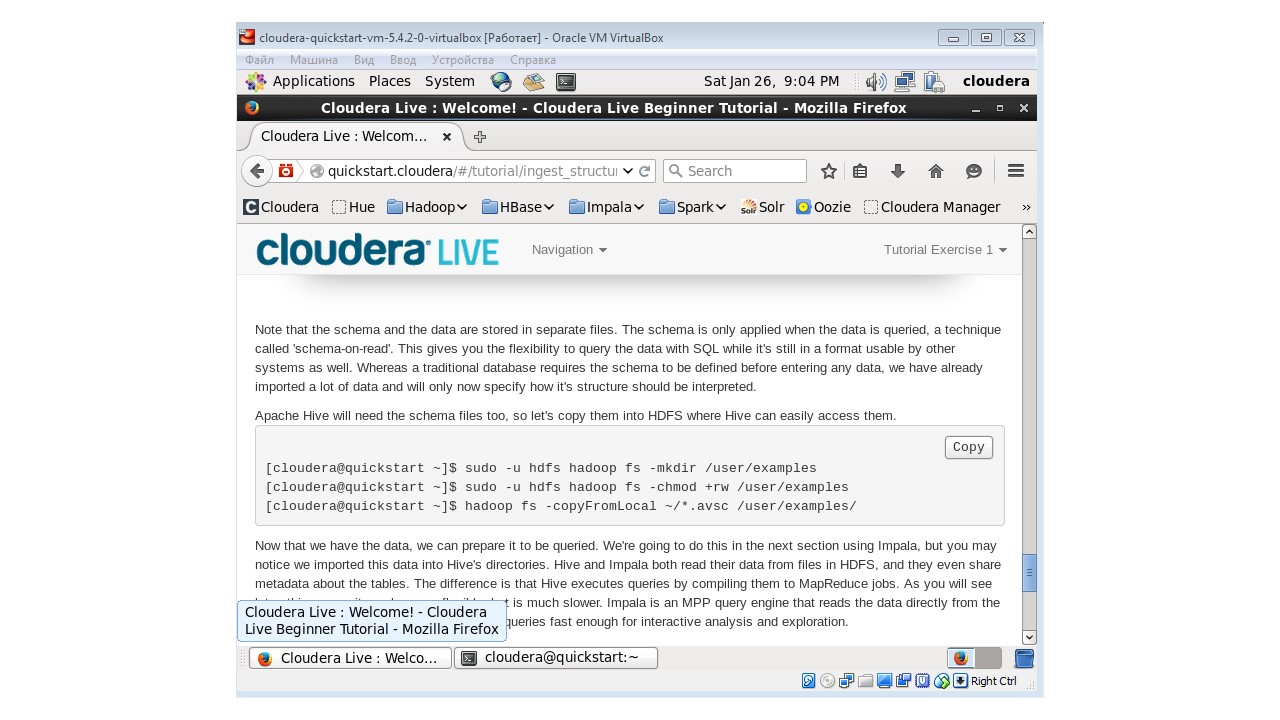Screen dimensions: 1280x720
Task: Show bookmarks list icon in Firefox toolbar
Action: pos(860,171)
